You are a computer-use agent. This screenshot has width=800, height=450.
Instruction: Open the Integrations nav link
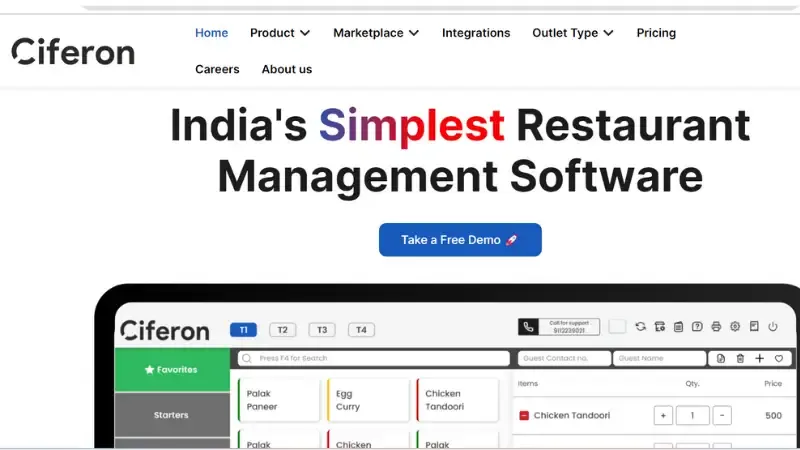(x=476, y=33)
